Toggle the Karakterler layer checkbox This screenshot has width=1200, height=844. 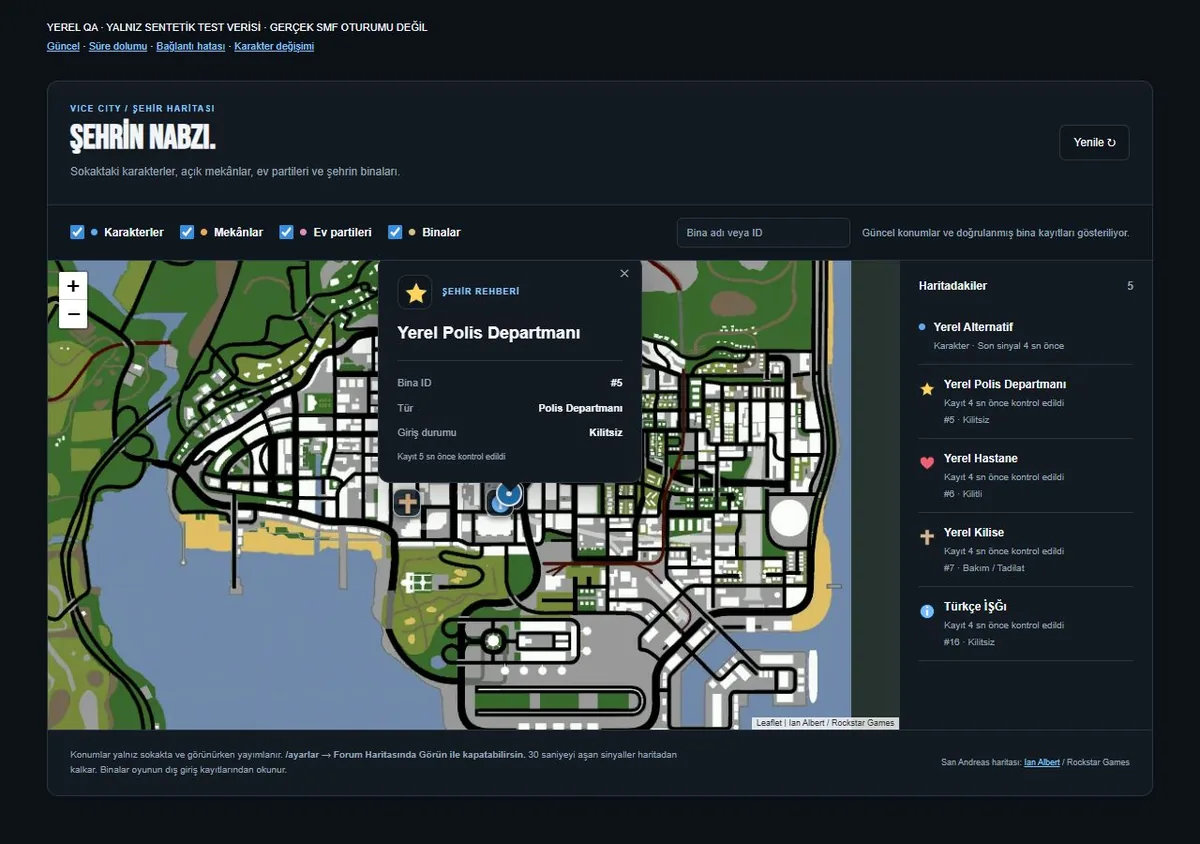(77, 232)
